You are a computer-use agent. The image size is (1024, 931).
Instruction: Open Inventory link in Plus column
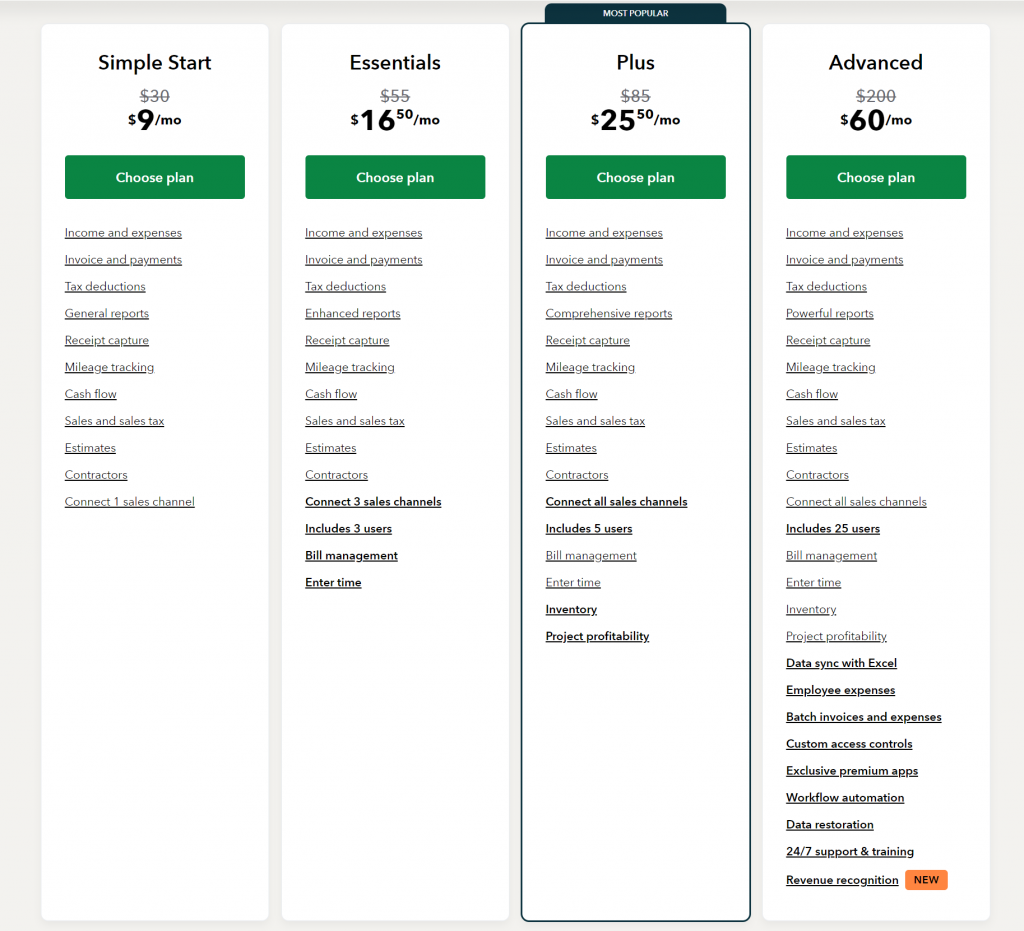570,609
